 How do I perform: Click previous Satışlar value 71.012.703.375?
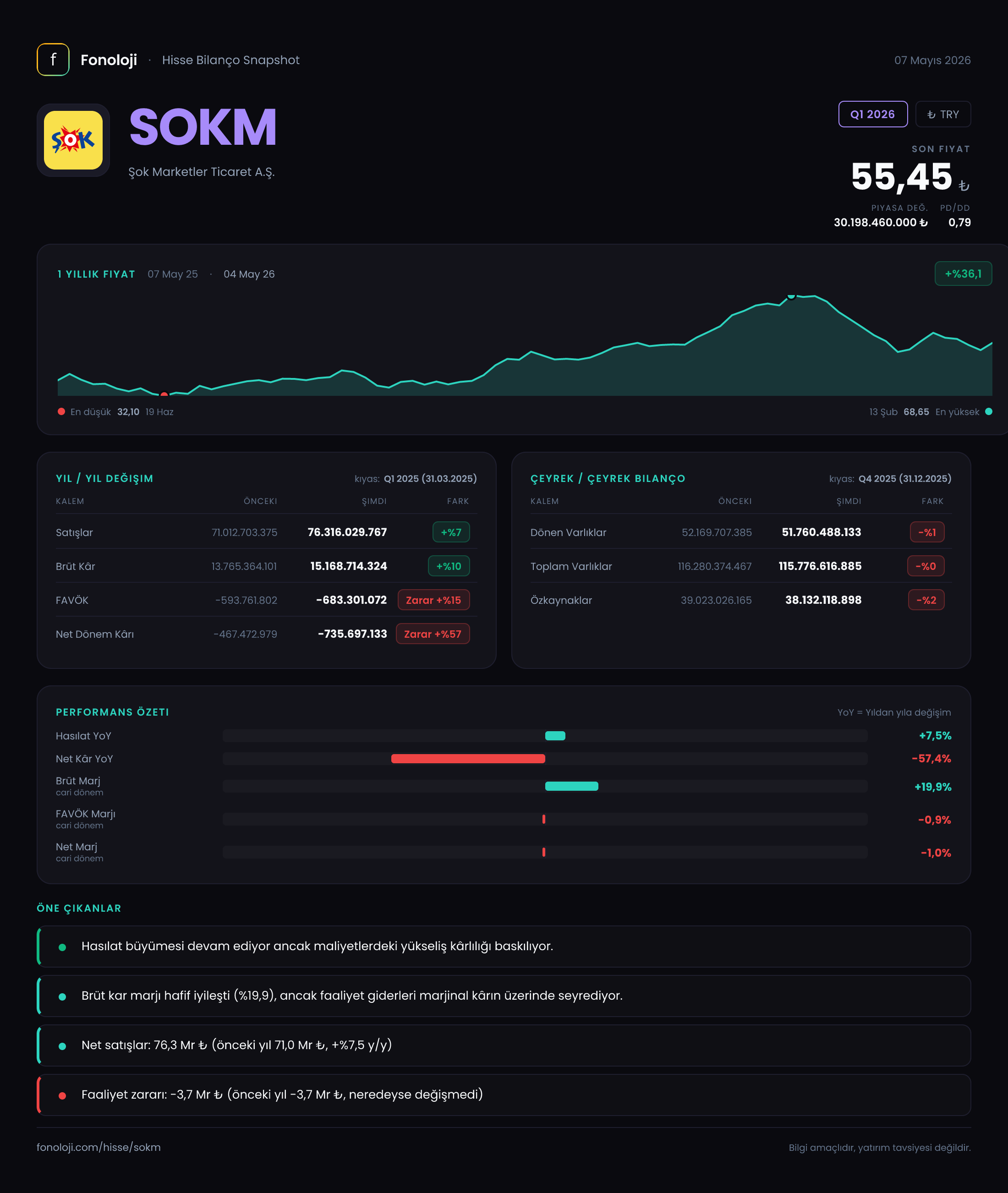tap(245, 532)
